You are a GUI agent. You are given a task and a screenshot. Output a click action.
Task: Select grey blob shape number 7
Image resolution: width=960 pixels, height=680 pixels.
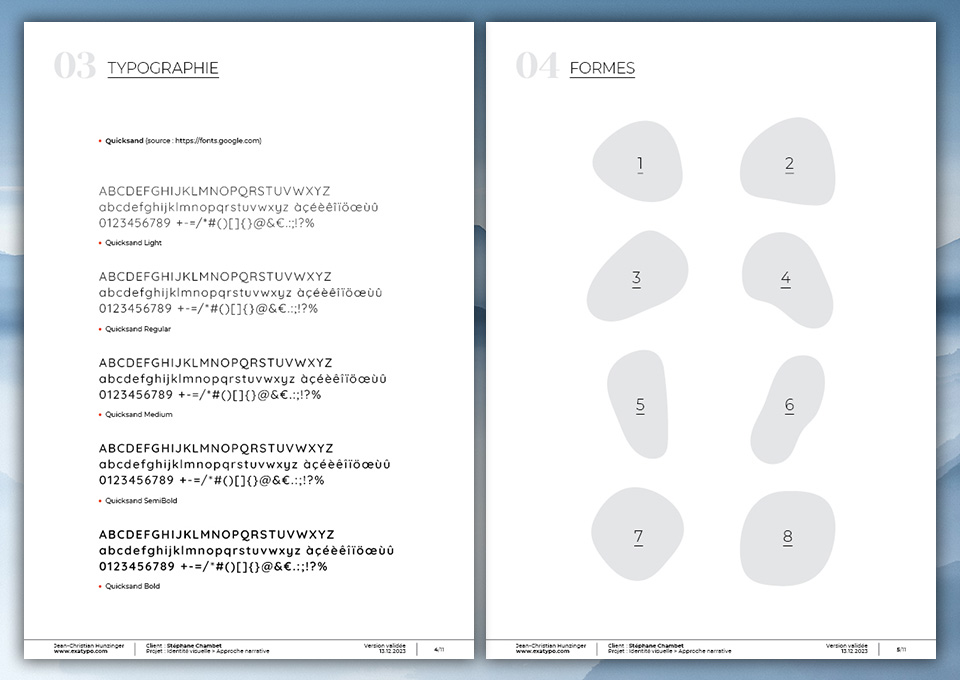[x=637, y=534]
